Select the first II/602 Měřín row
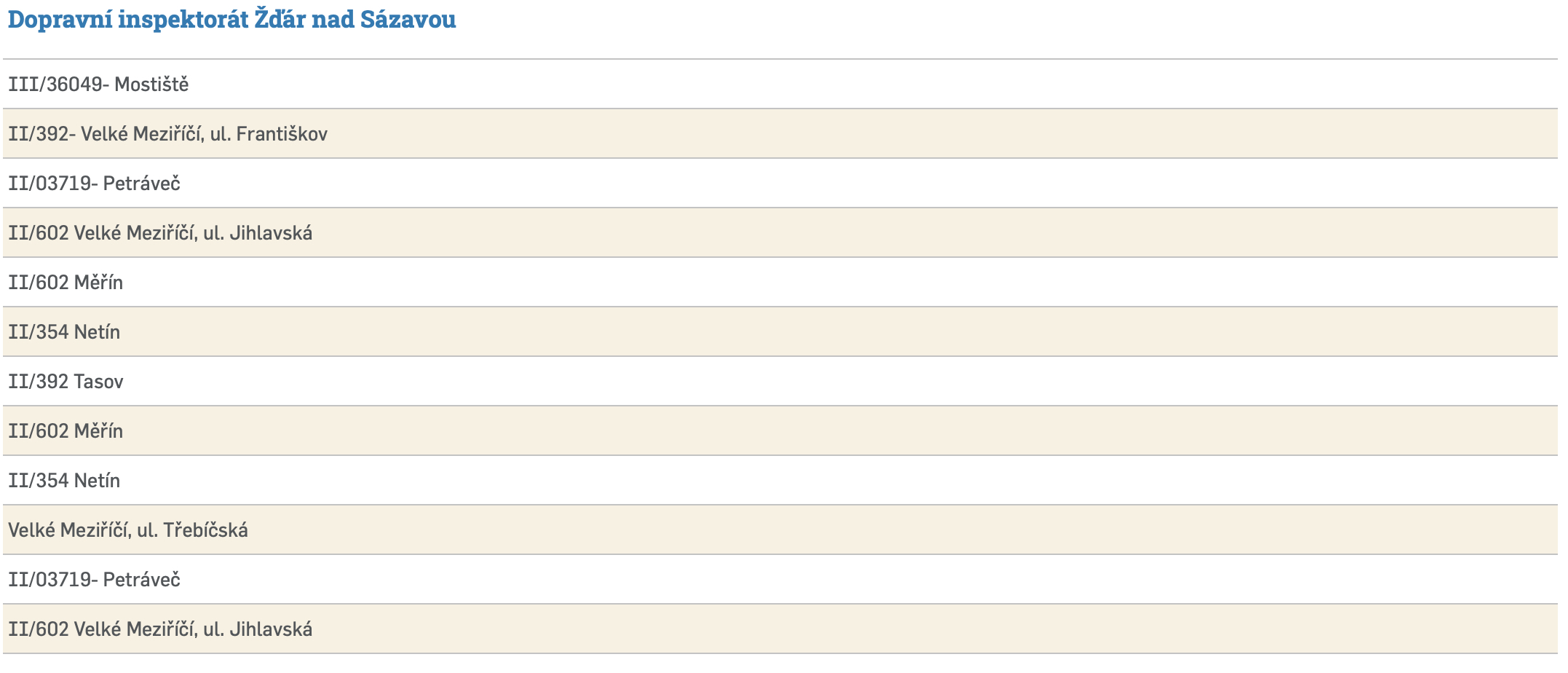 pos(66,283)
